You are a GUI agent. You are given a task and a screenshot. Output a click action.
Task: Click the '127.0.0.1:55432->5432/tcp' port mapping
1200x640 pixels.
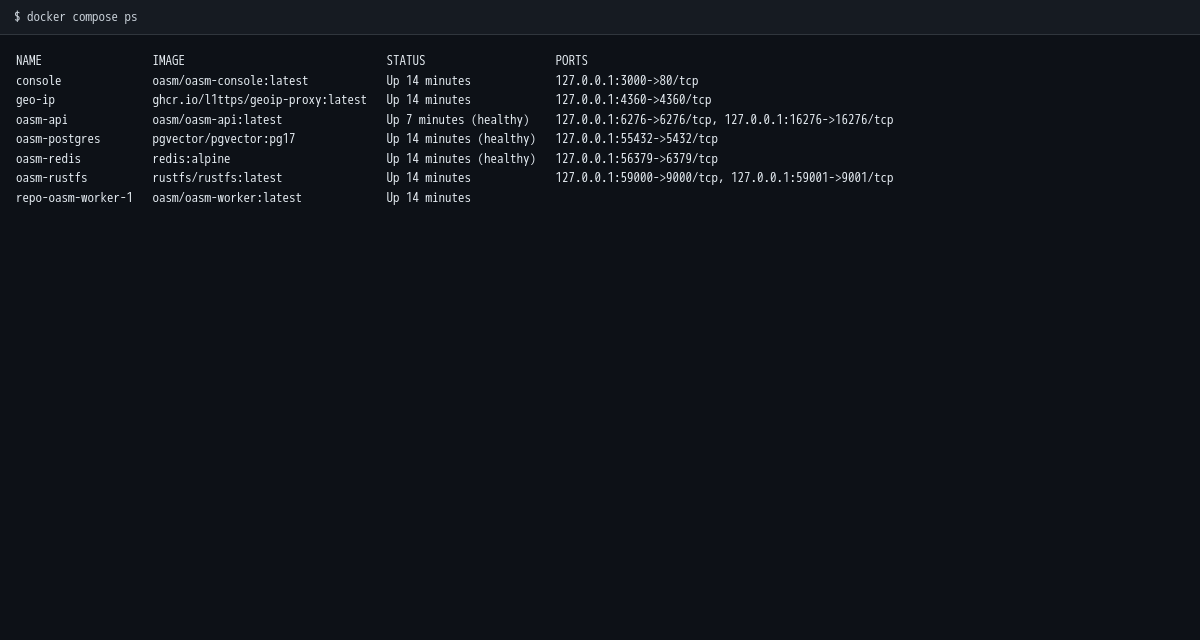[637, 139]
